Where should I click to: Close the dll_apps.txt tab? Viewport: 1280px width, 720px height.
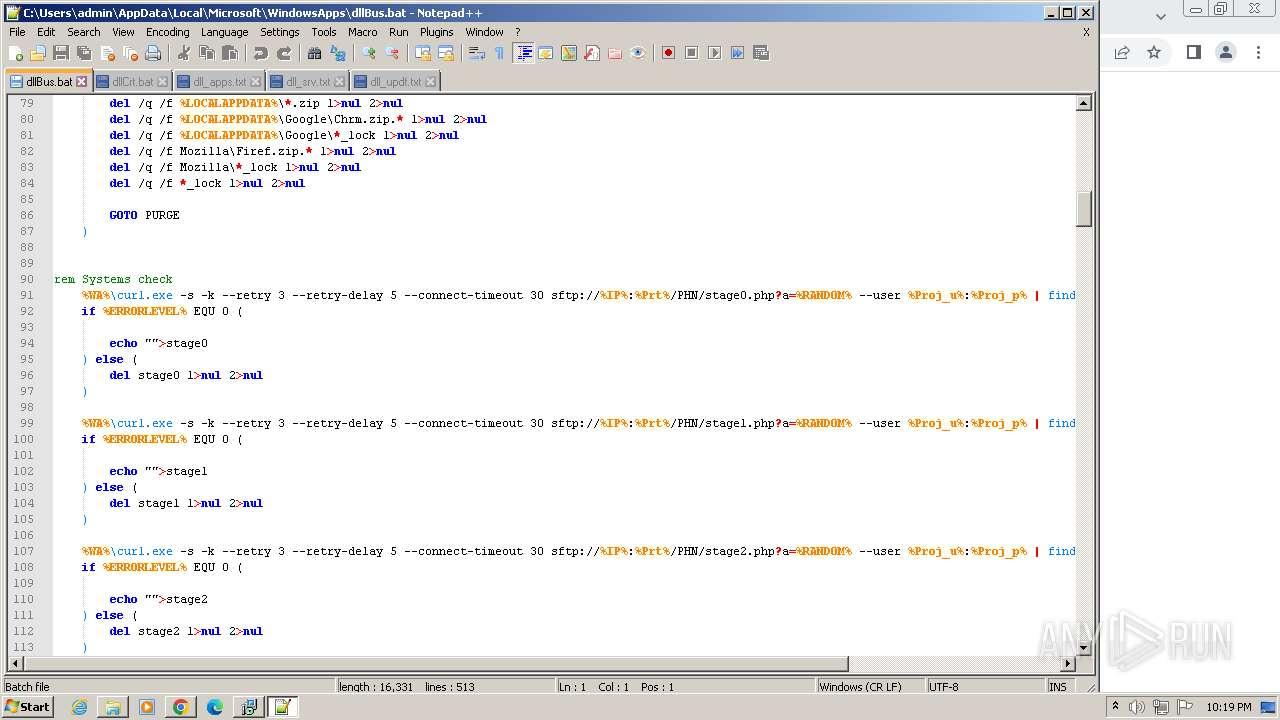(x=255, y=82)
